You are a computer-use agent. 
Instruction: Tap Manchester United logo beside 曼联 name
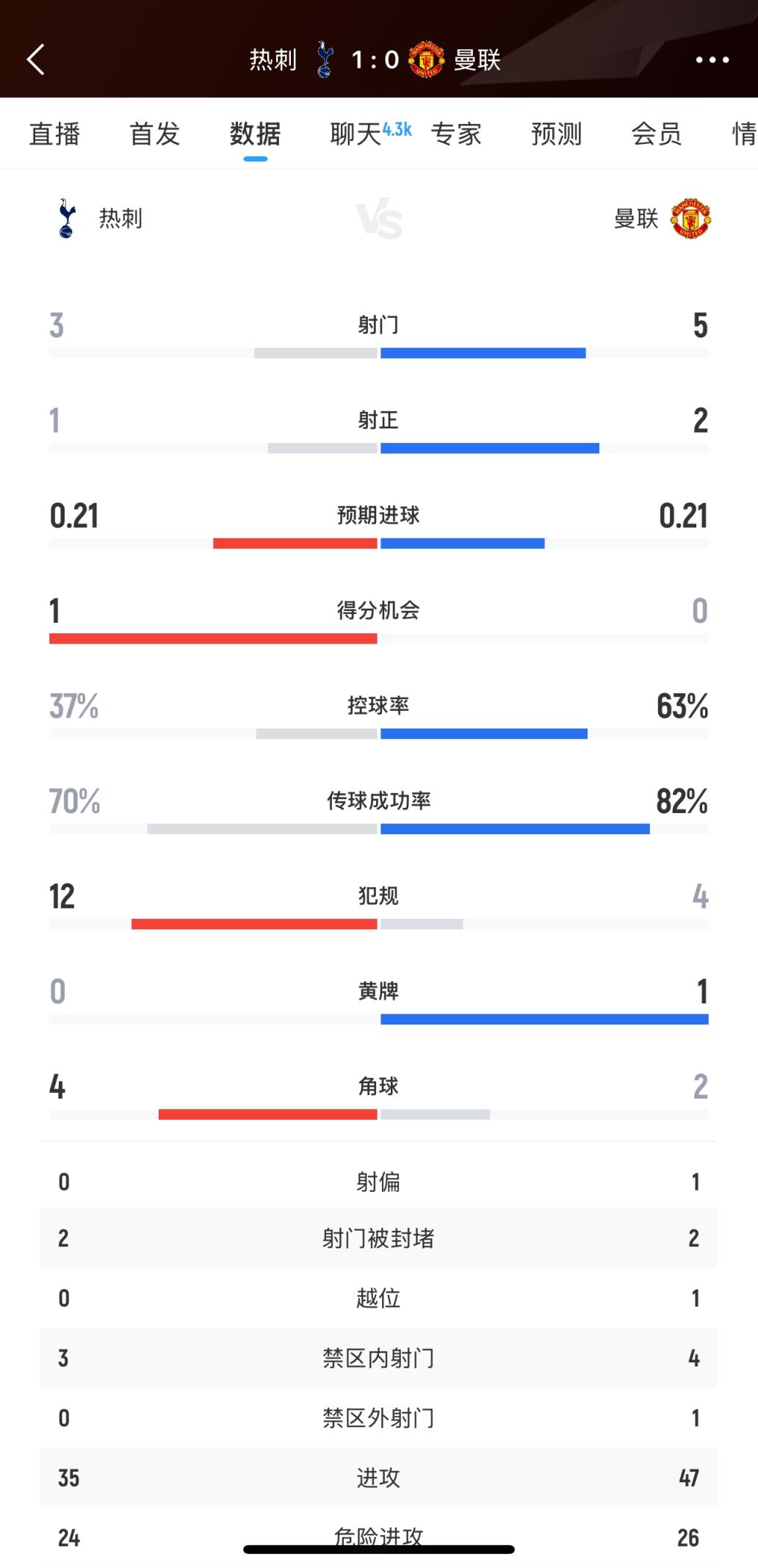tap(690, 218)
